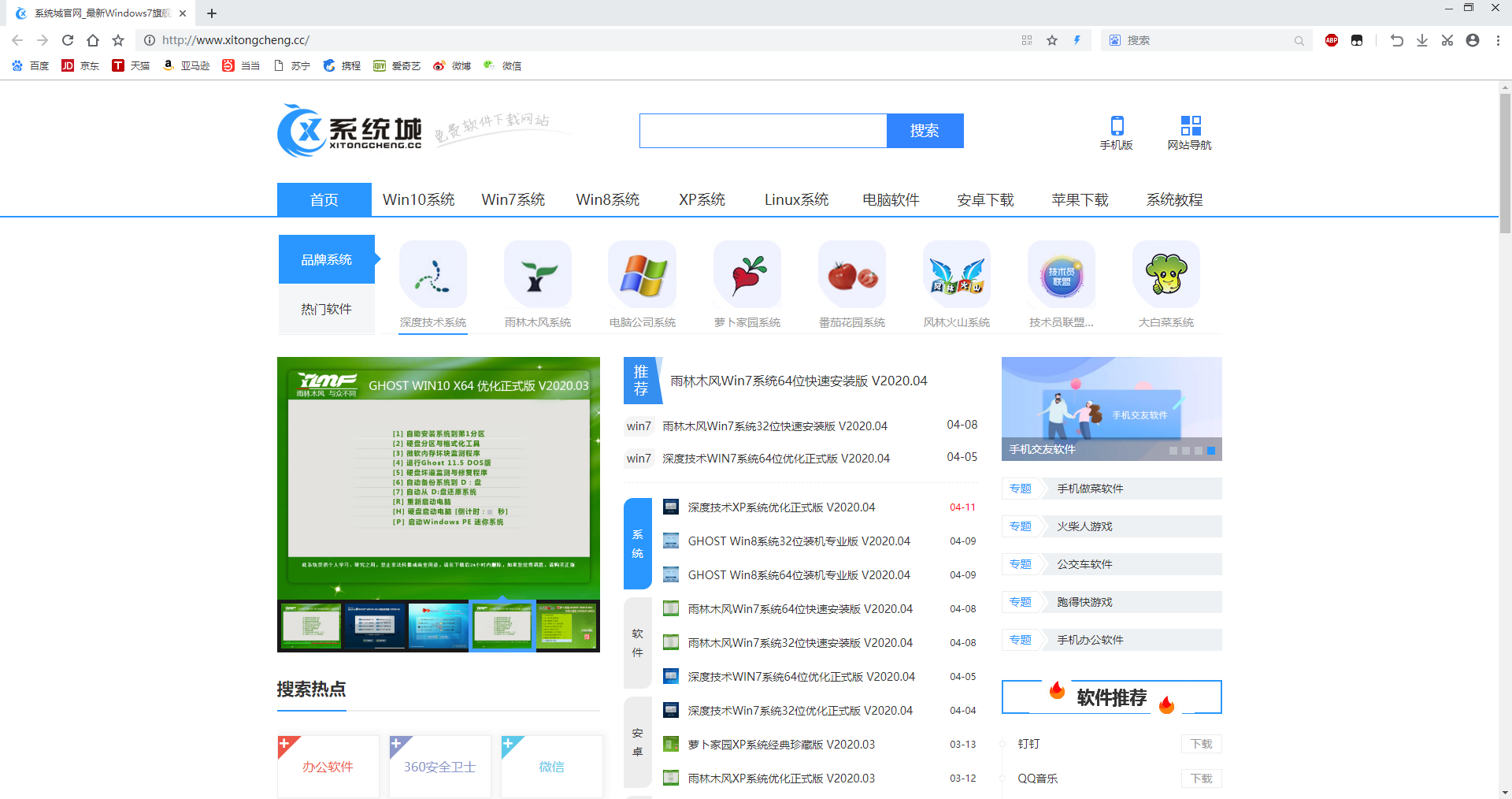The height and width of the screenshot is (799, 1512).
Task: Bookmark page with toolbar star icon
Action: pyautogui.click(x=118, y=40)
